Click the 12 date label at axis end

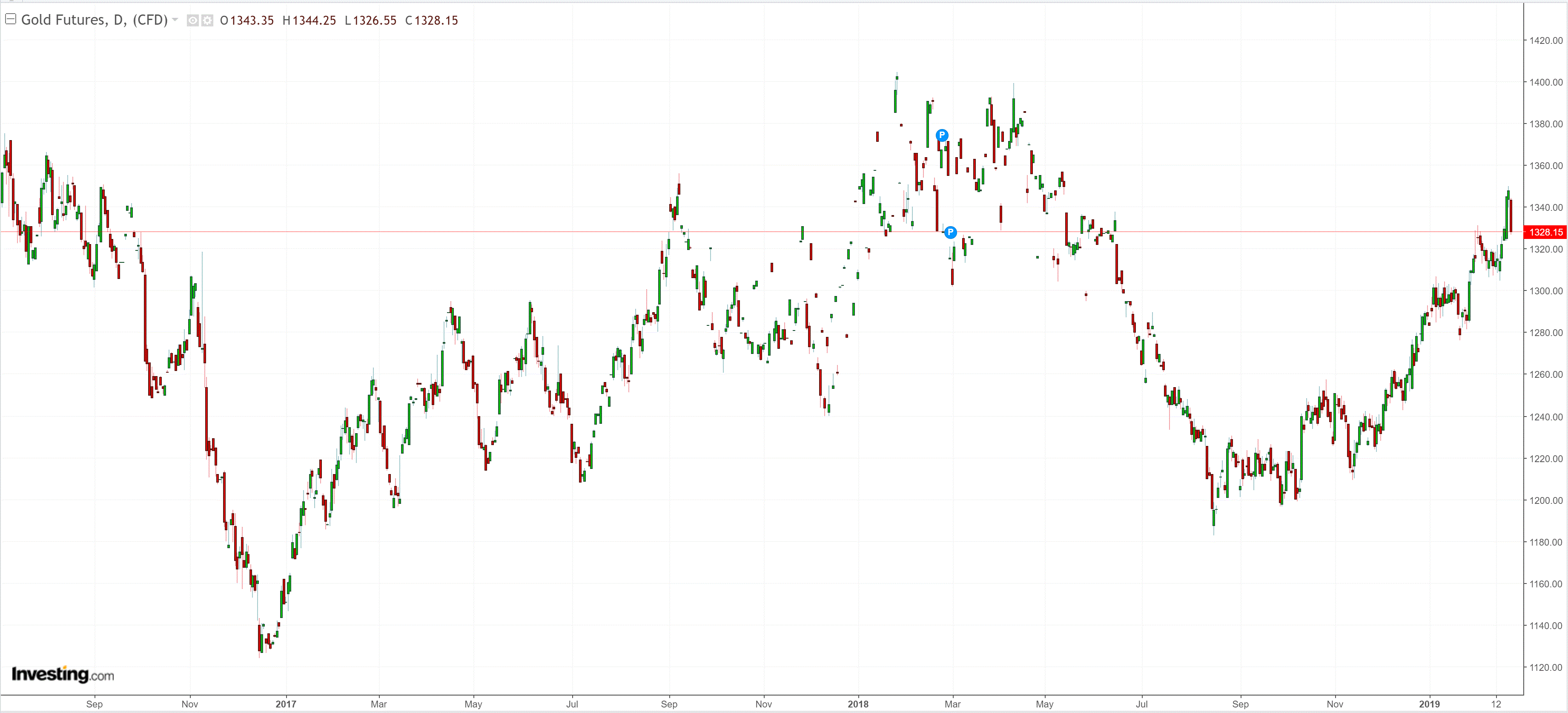tap(1496, 704)
